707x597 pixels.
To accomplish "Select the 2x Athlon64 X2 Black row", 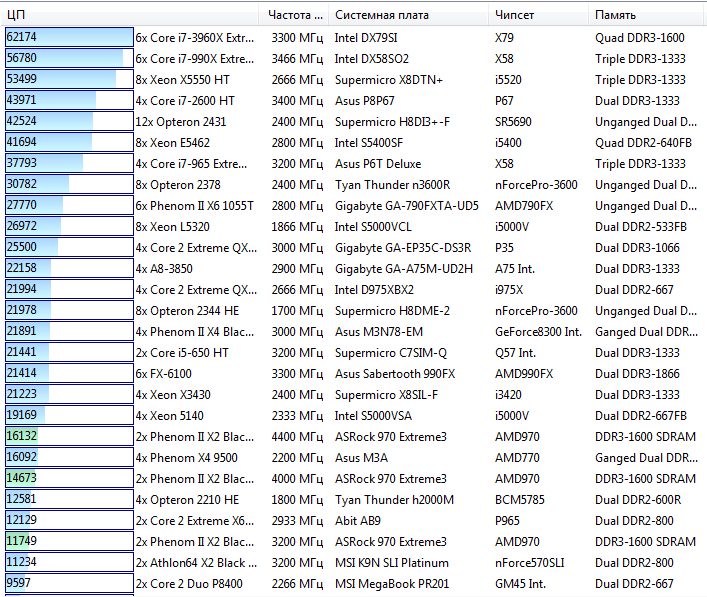I will coord(354,563).
